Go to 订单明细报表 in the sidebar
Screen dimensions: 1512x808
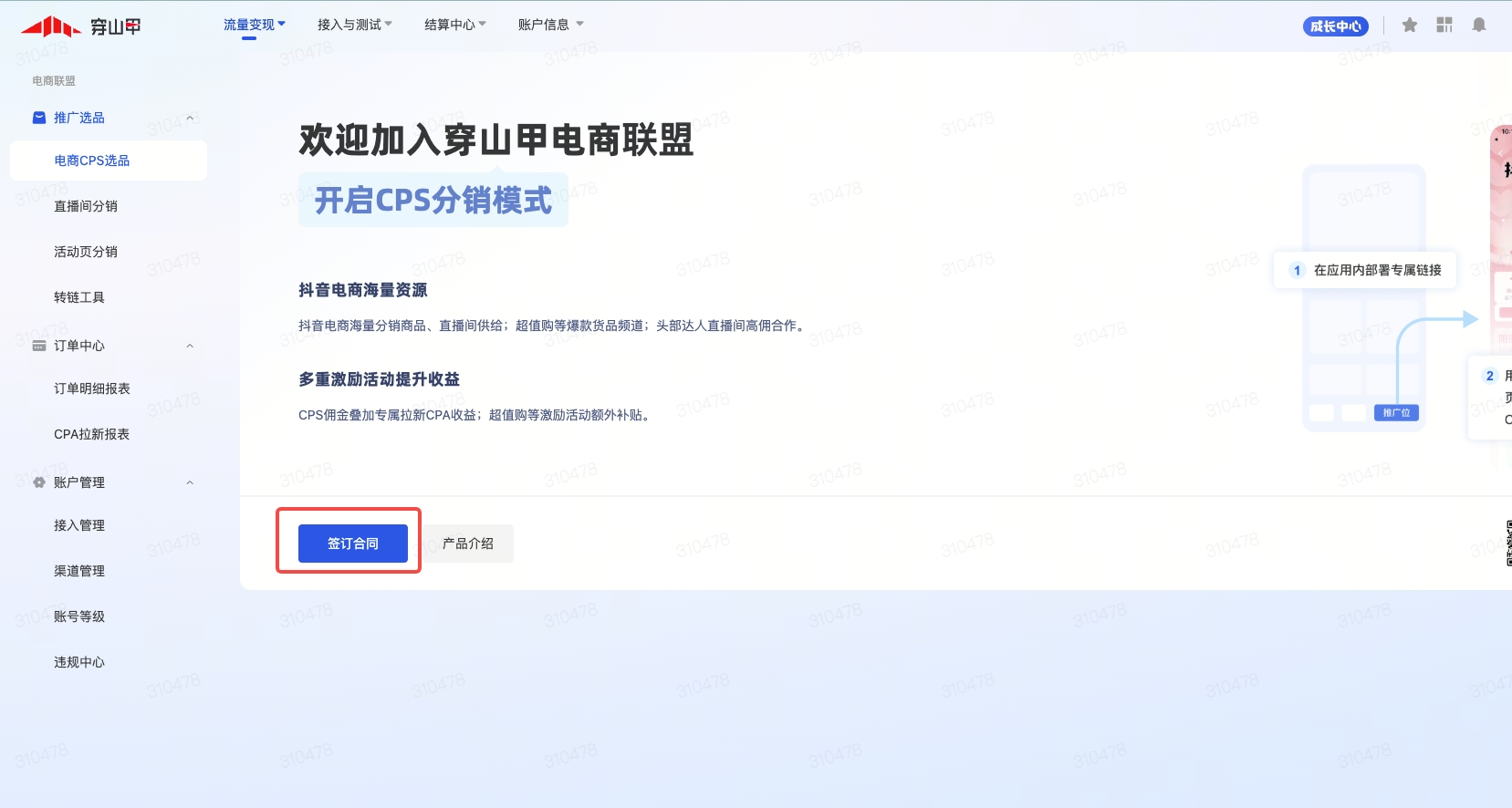pyautogui.click(x=92, y=388)
